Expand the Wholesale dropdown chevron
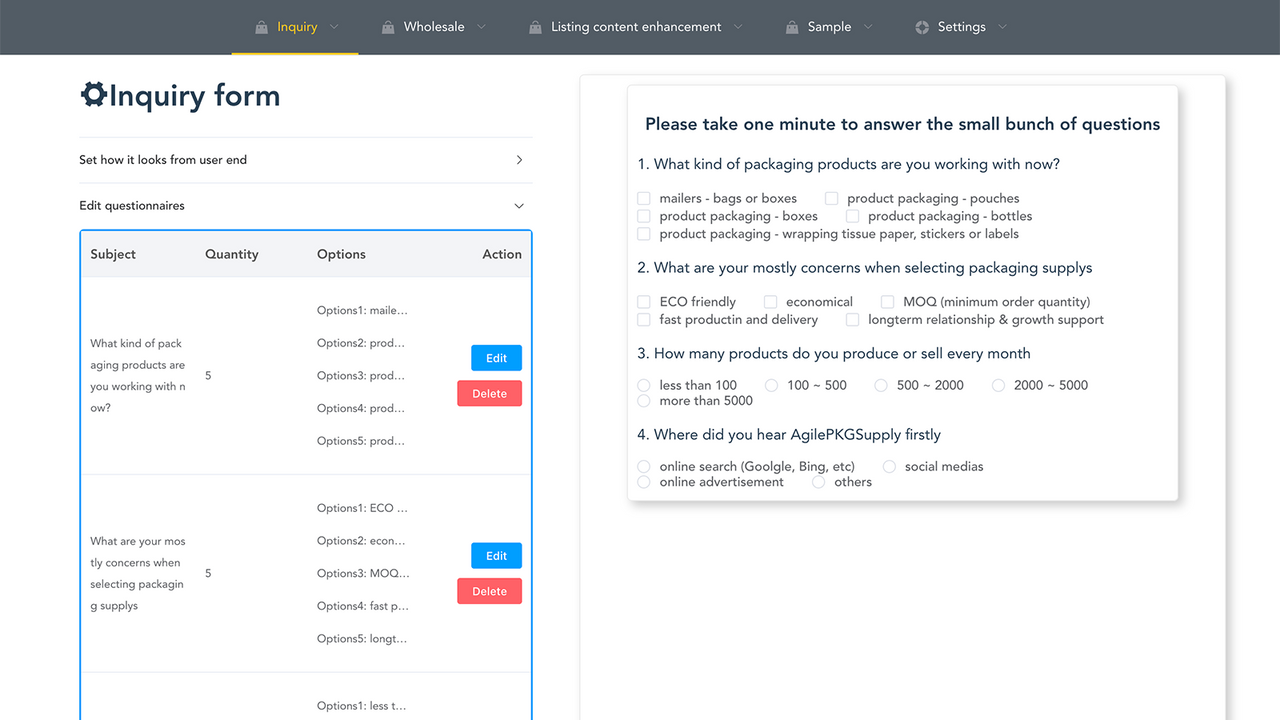 pos(481,27)
